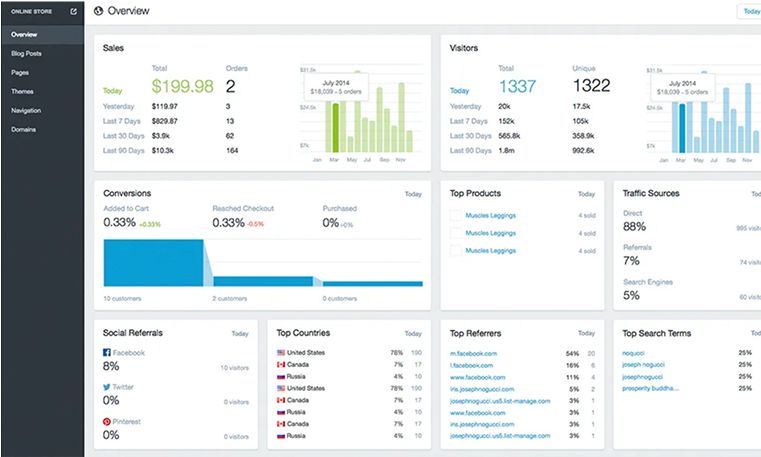
Task: Click first Muscles Leggings product thumbnail
Action: pos(456,215)
